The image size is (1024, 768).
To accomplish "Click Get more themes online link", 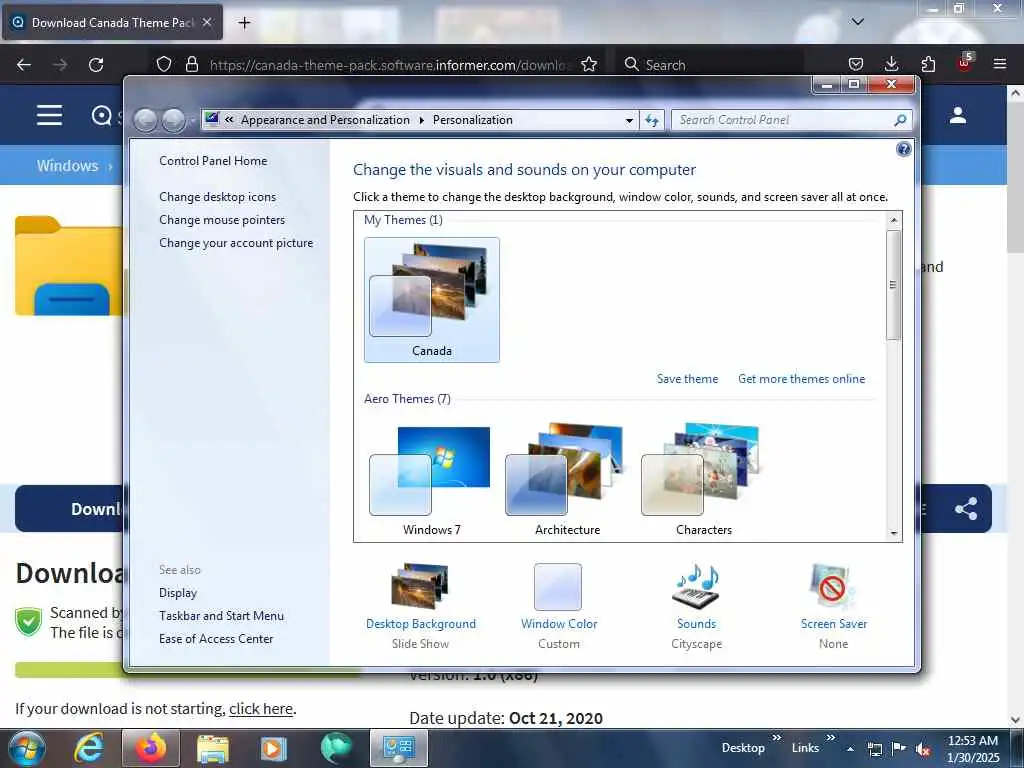I will (801, 379).
